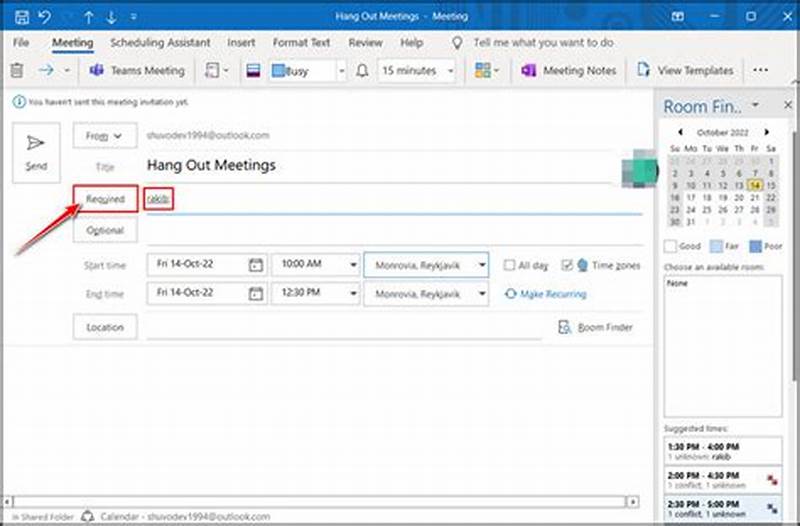Go to next month in calendar

[x=766, y=132]
